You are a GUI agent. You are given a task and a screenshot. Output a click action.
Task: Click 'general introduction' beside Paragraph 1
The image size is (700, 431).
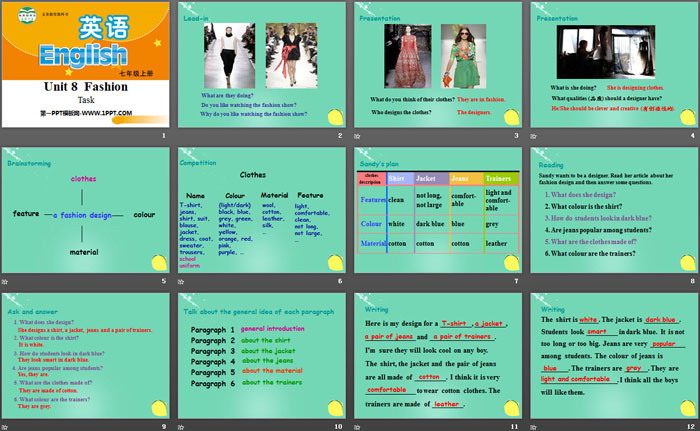click(273, 329)
